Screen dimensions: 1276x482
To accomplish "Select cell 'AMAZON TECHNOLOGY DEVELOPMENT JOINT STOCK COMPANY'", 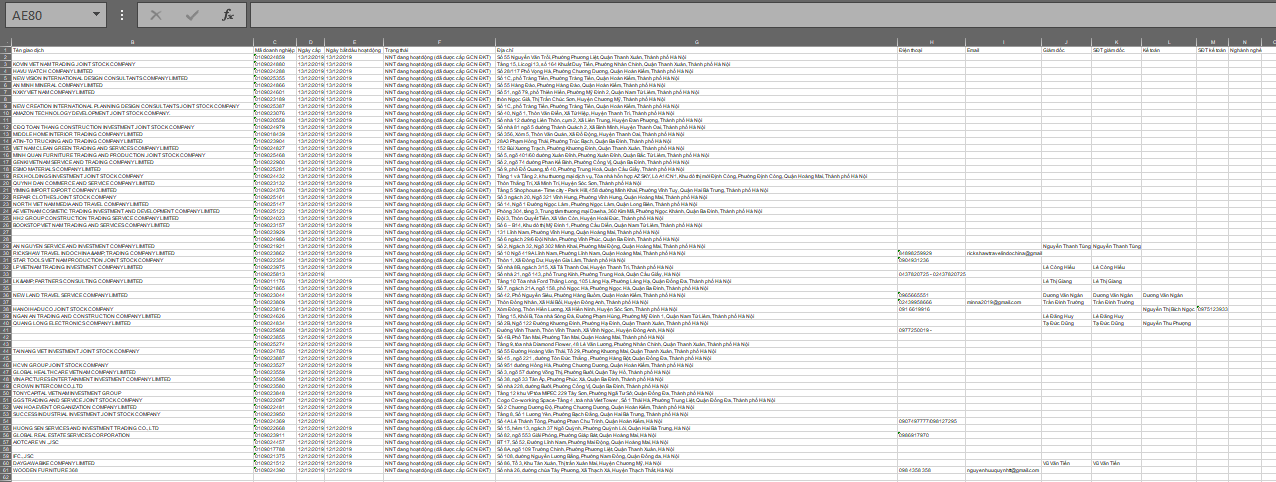I will click(132, 114).
